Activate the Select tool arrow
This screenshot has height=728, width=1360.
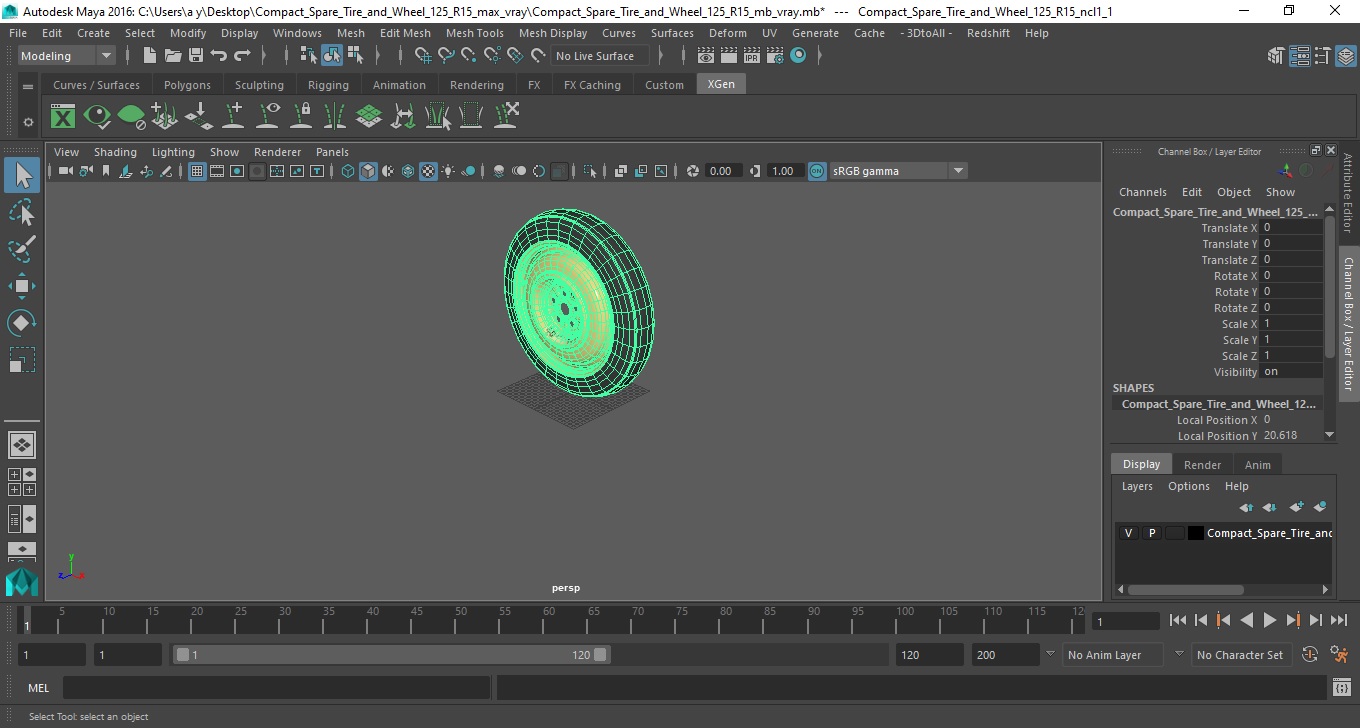[x=22, y=176]
